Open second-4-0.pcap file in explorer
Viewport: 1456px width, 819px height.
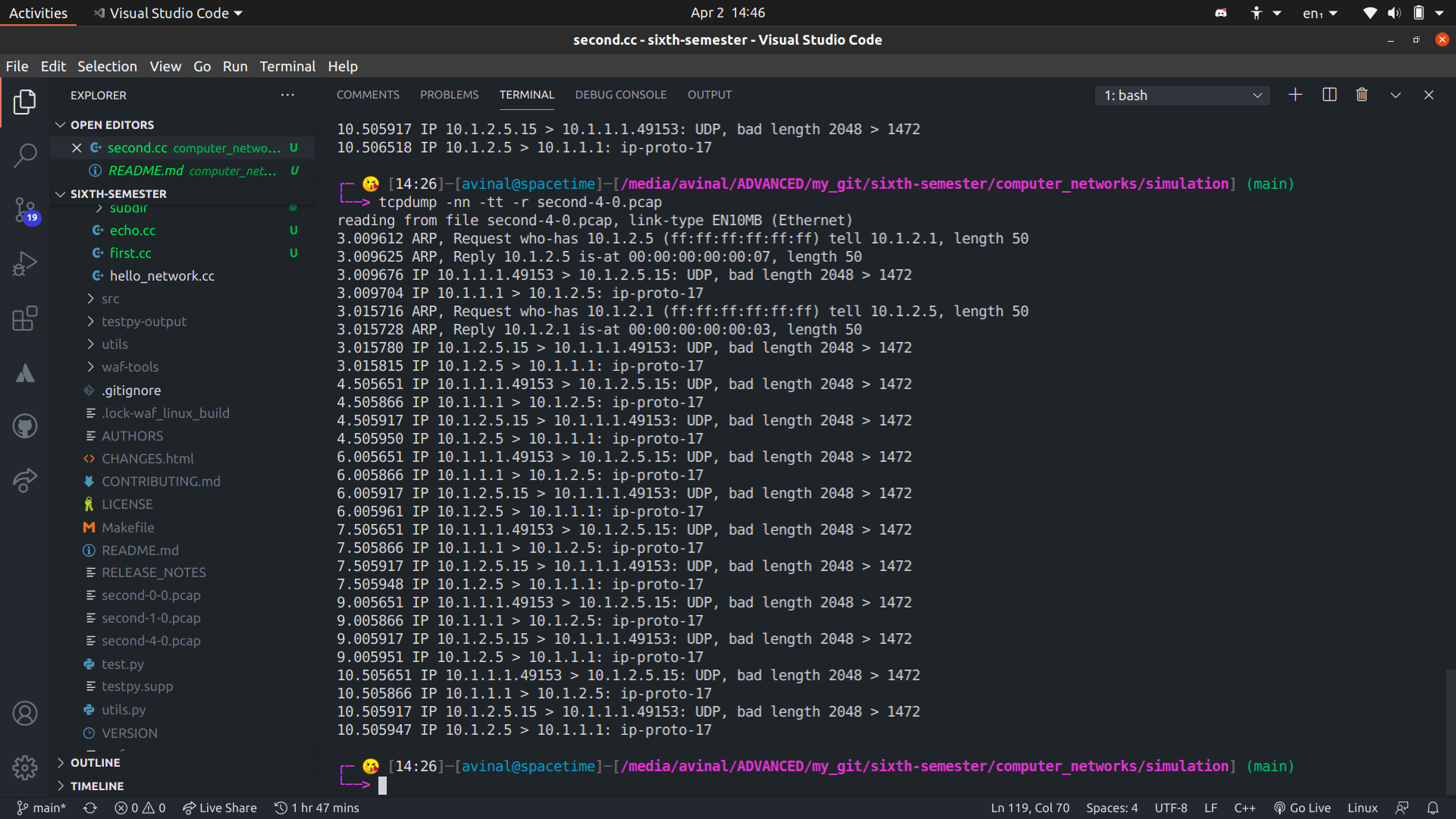point(151,640)
